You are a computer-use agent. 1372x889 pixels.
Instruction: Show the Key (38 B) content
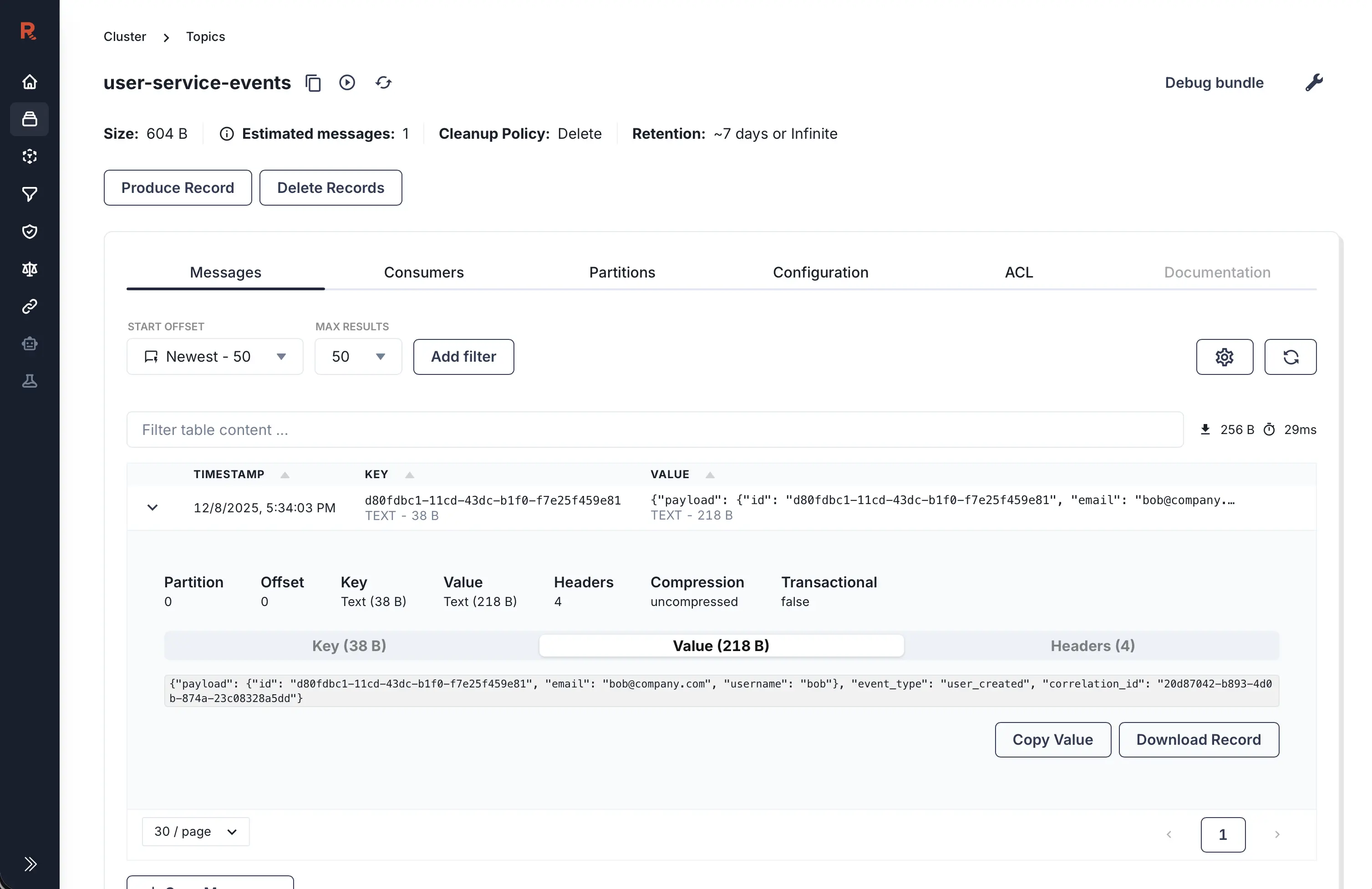[x=349, y=645]
